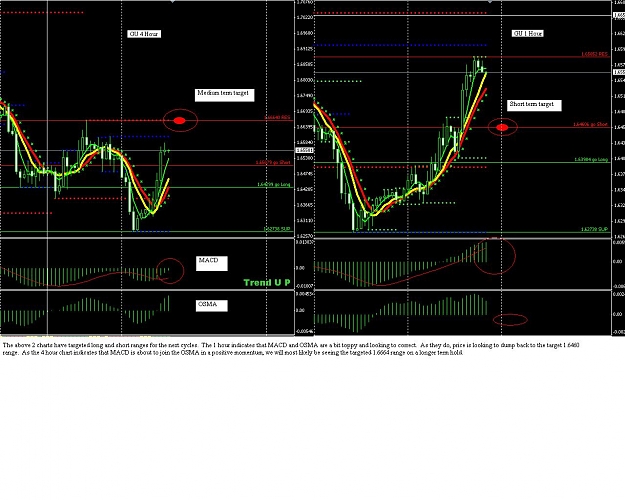Click the commentary paragraph below the charts
This screenshot has width=625, height=500.
click(291, 349)
